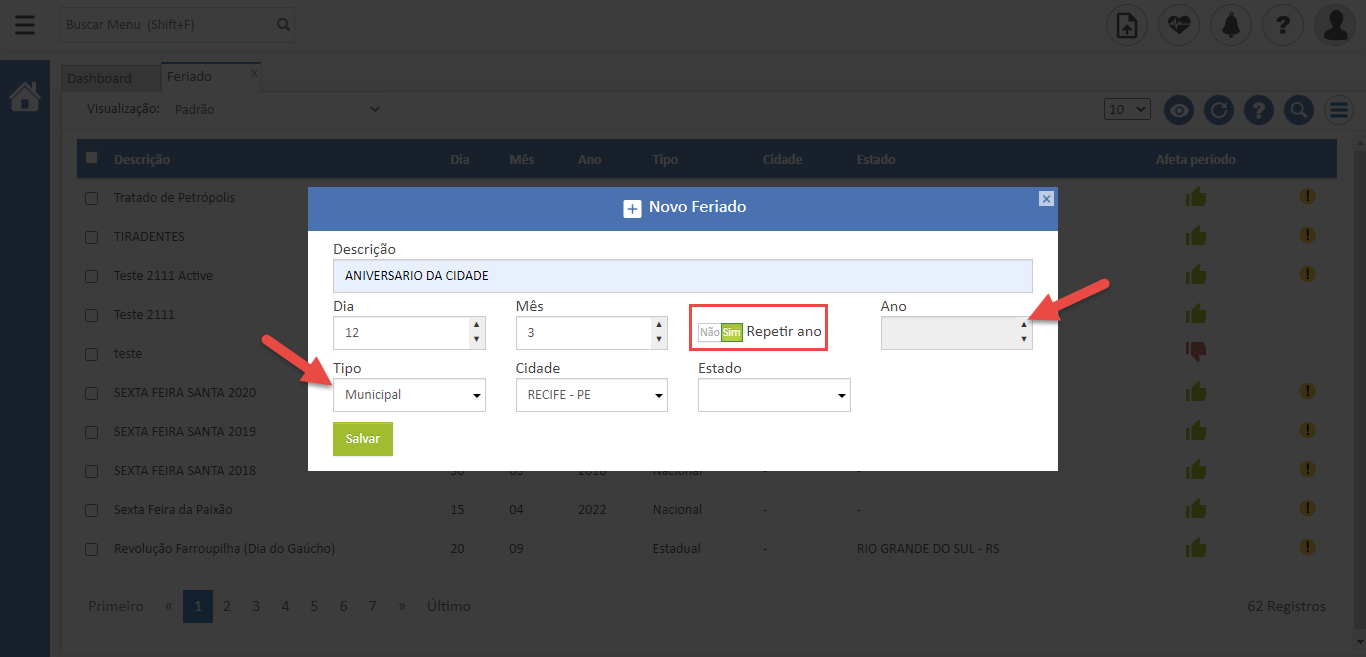Switch to the Dashboard tab

[x=100, y=78]
